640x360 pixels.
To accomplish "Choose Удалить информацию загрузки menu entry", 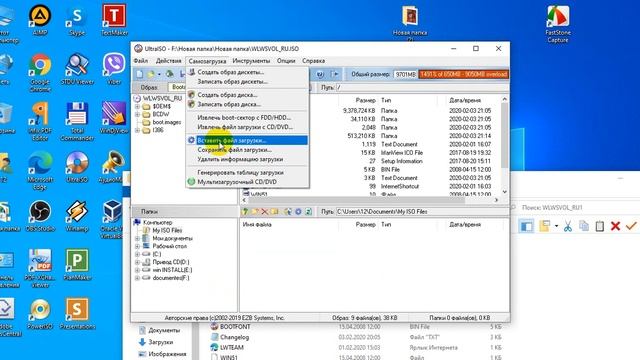I will click(247, 159).
